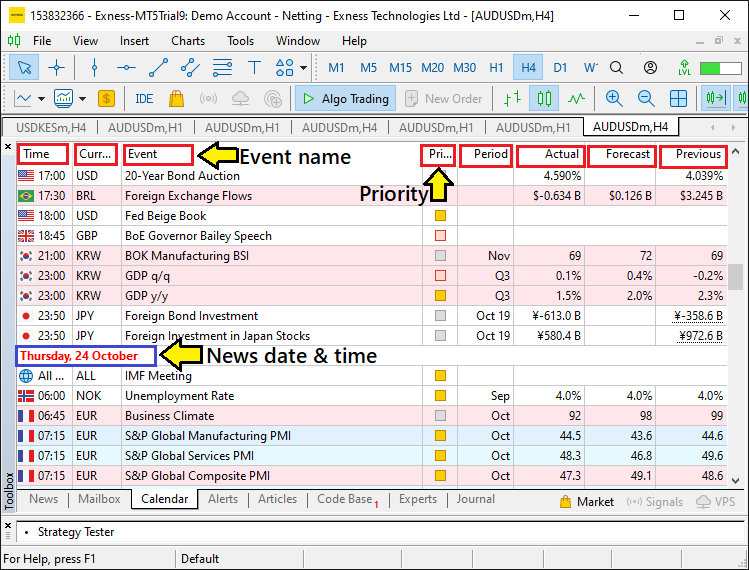Open the Window menu
Viewport: 749px width, 570px height.
tap(298, 41)
